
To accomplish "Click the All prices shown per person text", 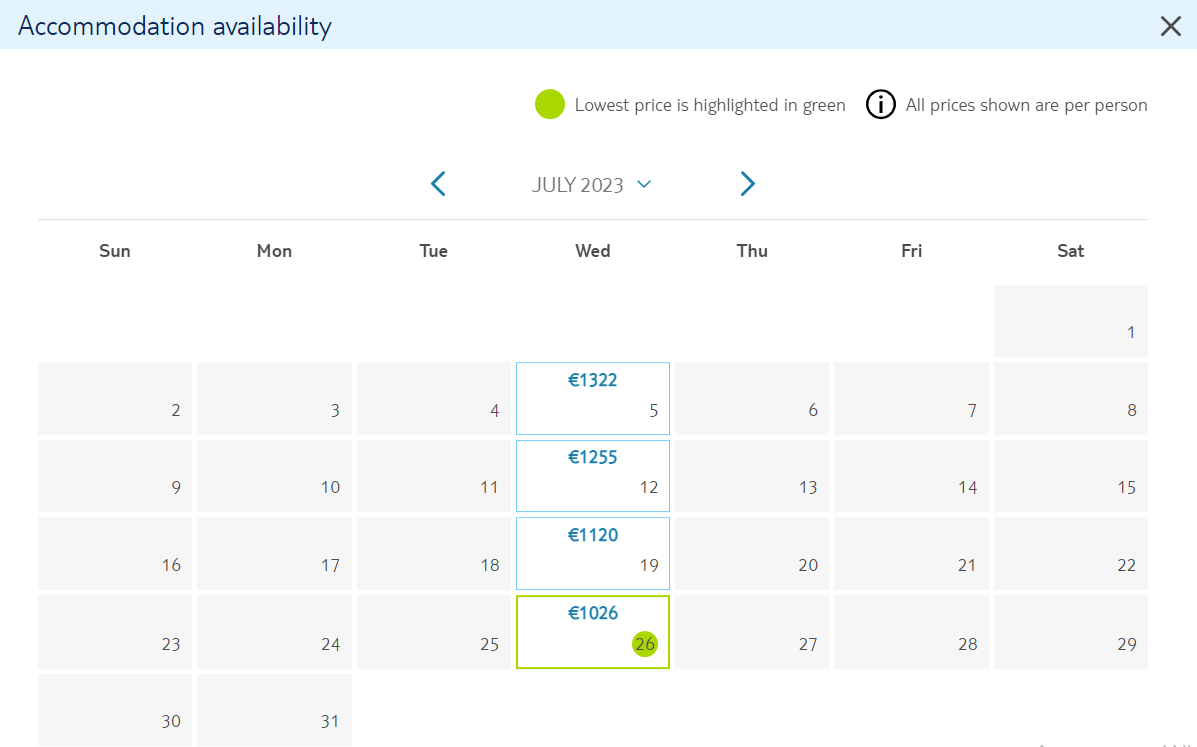I will point(1026,105).
